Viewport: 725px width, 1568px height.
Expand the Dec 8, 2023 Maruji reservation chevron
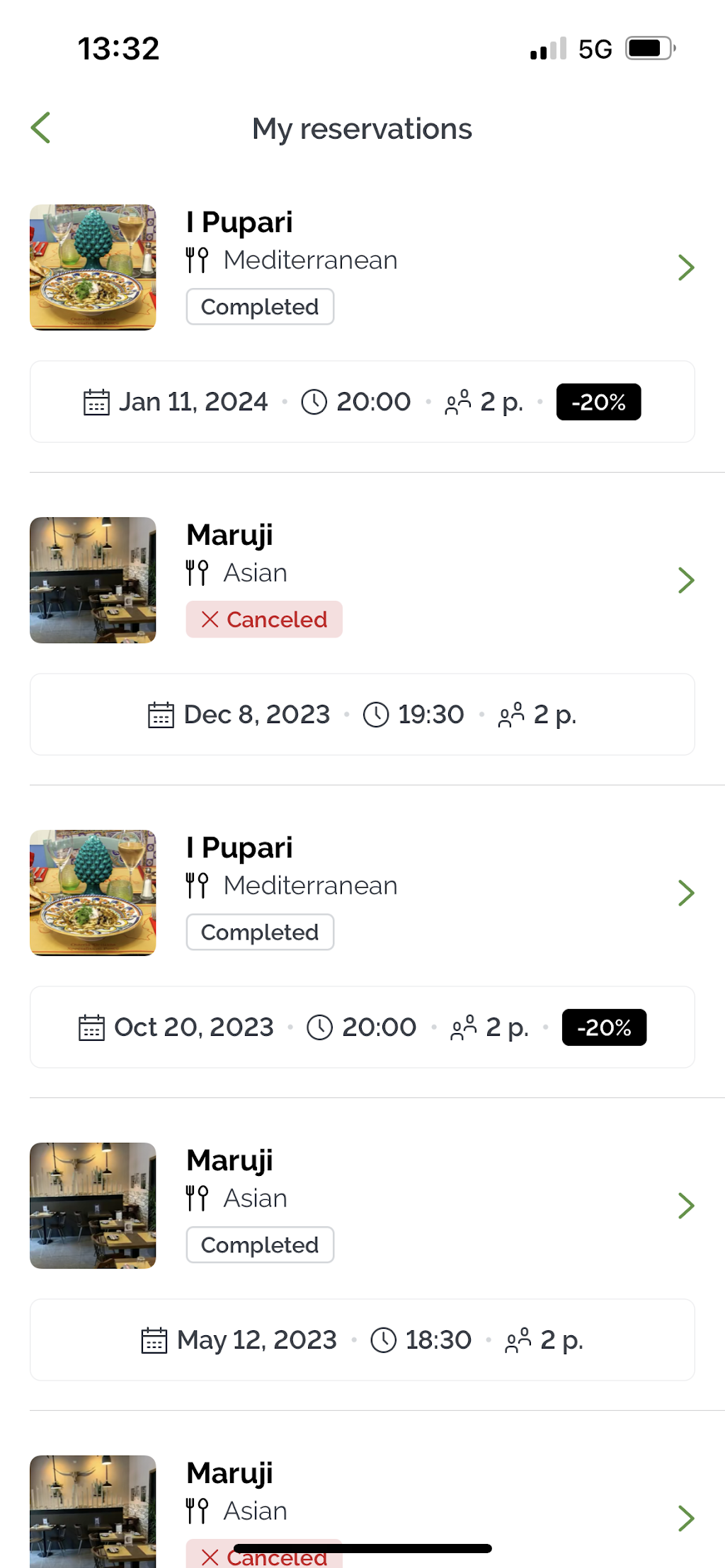[x=685, y=580]
